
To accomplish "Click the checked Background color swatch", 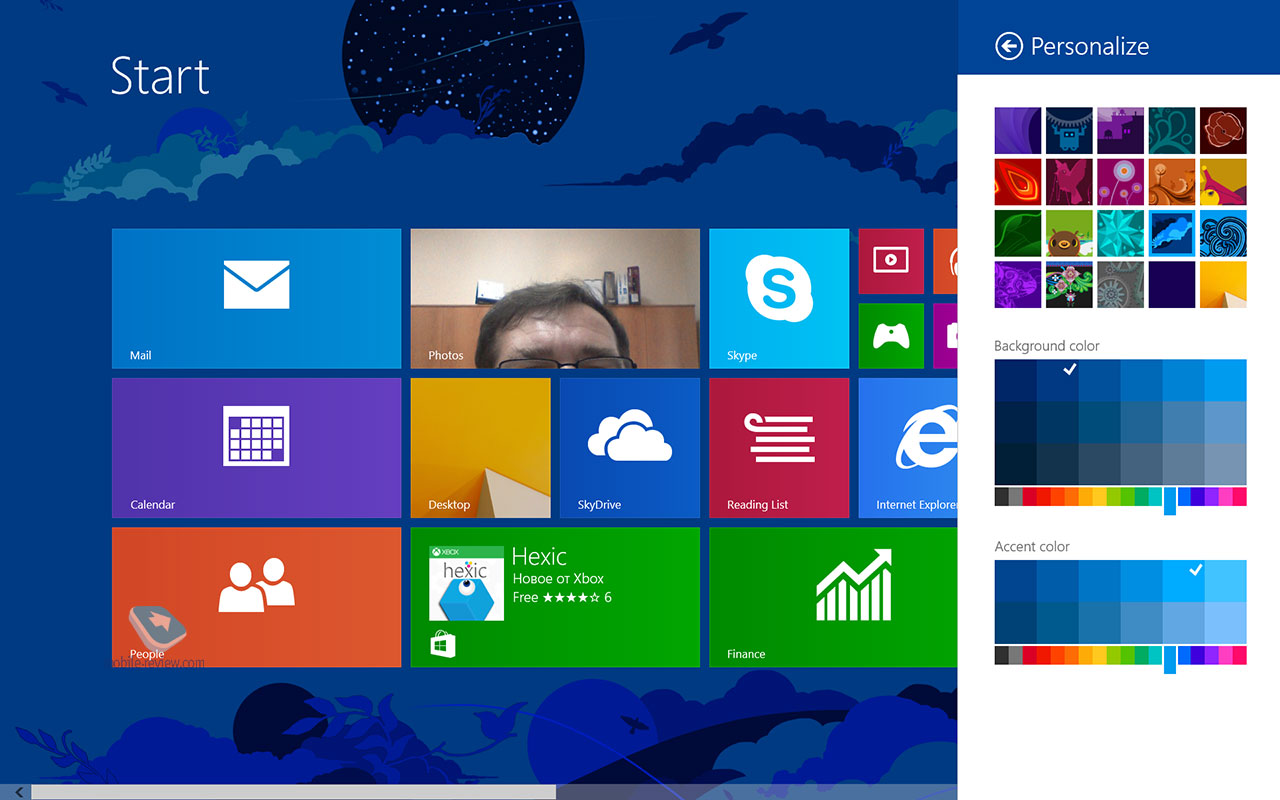I will click(1058, 380).
